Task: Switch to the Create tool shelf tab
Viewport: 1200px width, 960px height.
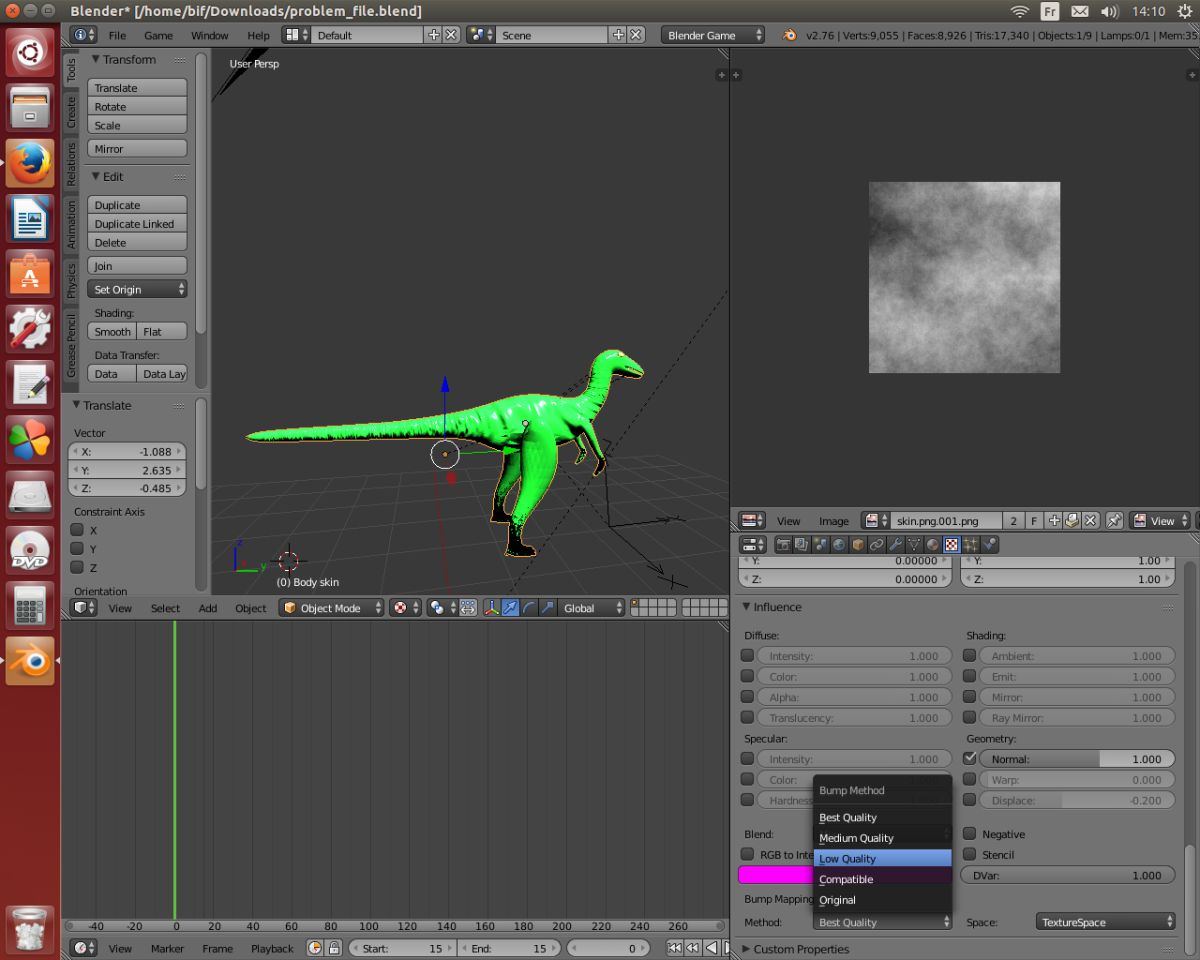Action: tap(71, 112)
